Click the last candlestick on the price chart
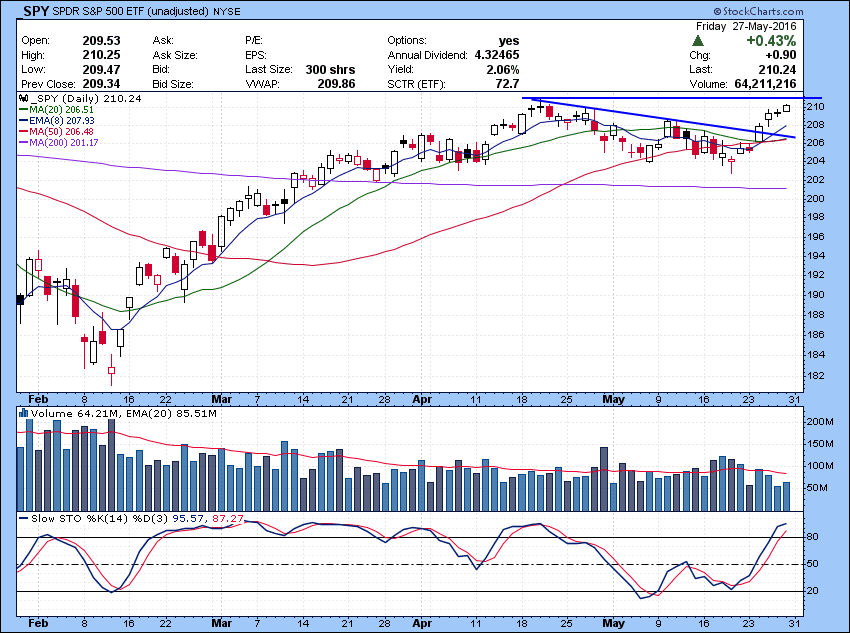The image size is (850, 633). [787, 108]
